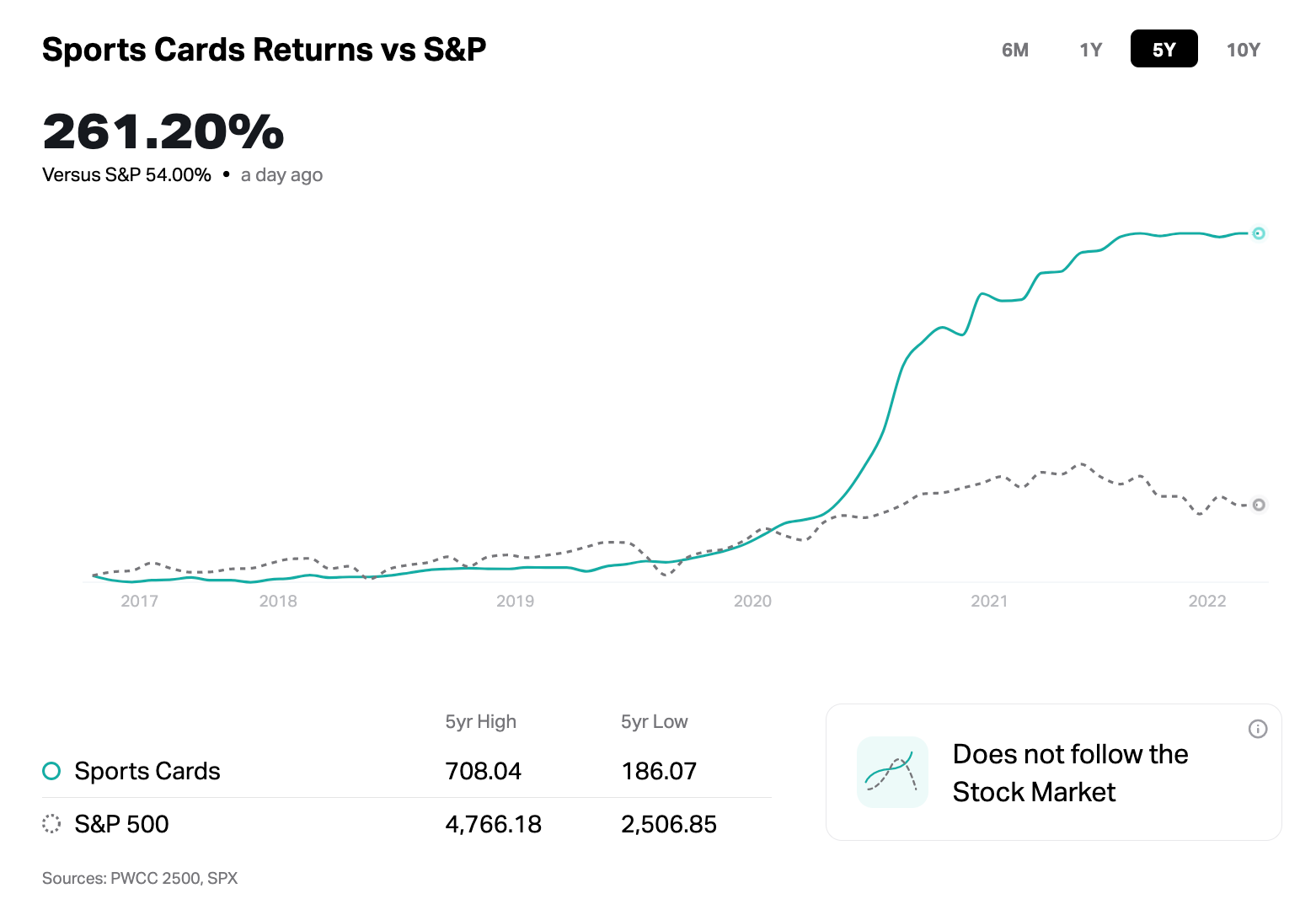Select the Sports Cards legend circle icon
The image size is (1316, 915).
pyautogui.click(x=51, y=770)
